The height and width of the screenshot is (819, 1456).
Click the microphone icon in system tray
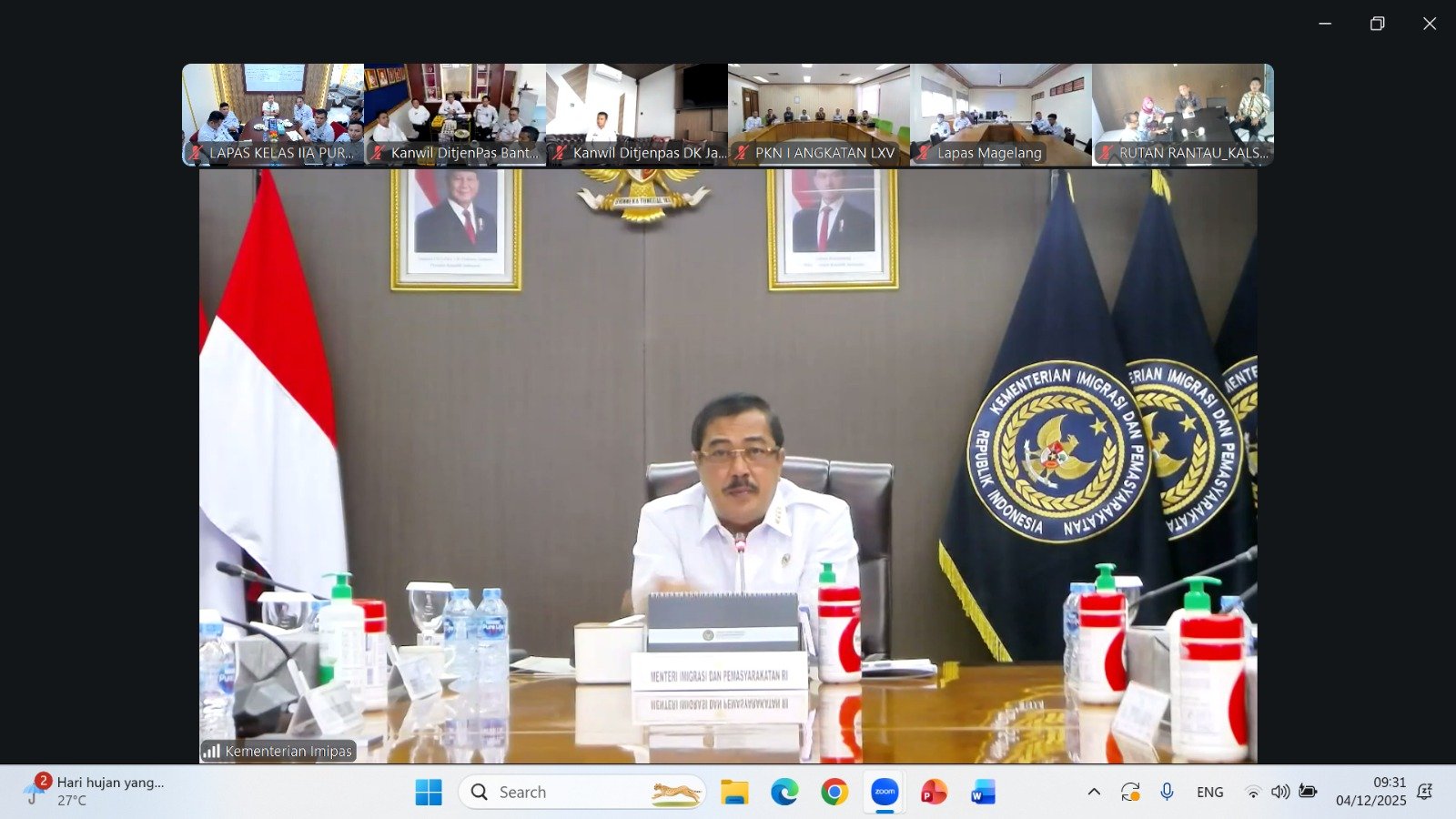(1167, 792)
